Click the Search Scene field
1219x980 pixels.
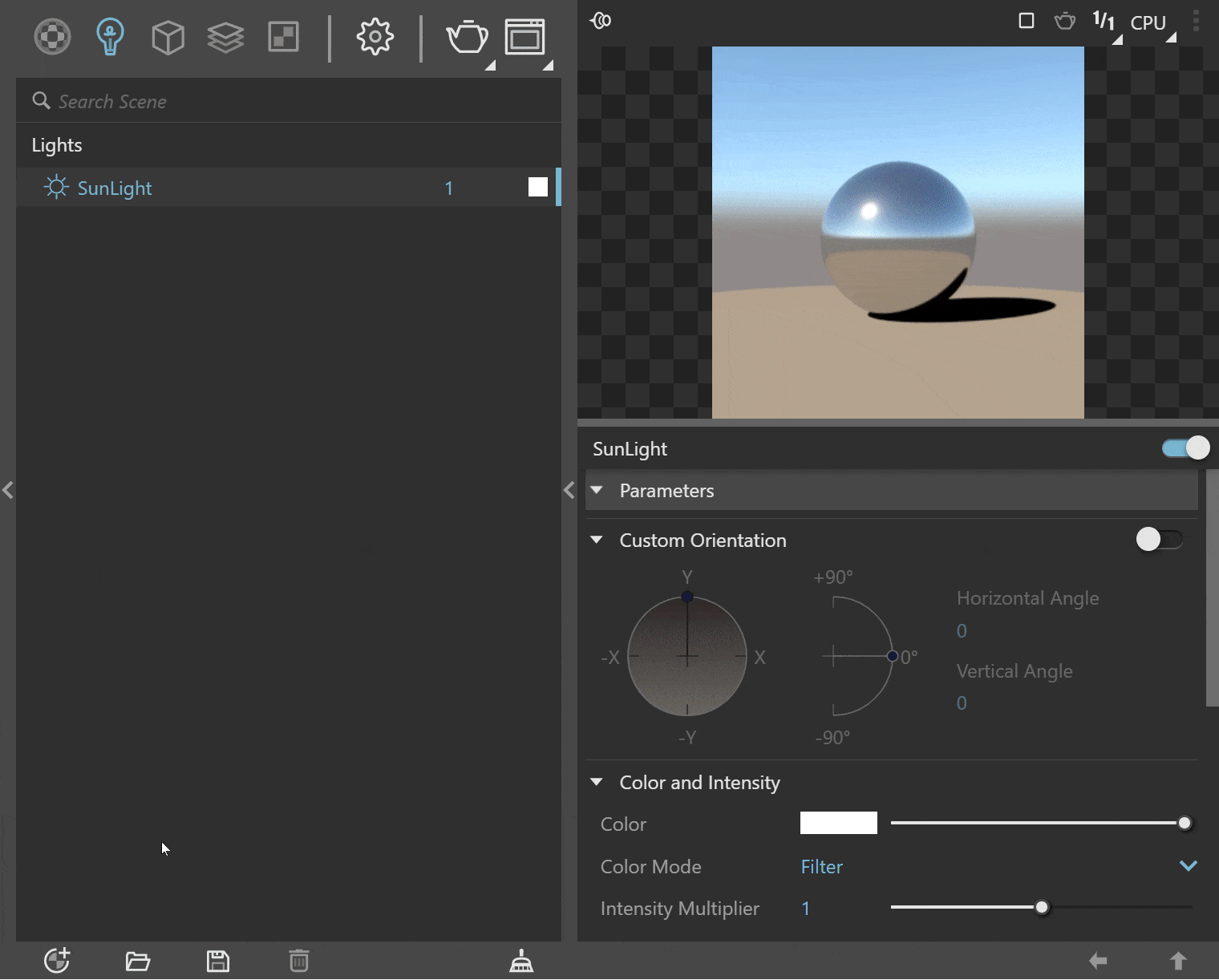pyautogui.click(x=289, y=101)
